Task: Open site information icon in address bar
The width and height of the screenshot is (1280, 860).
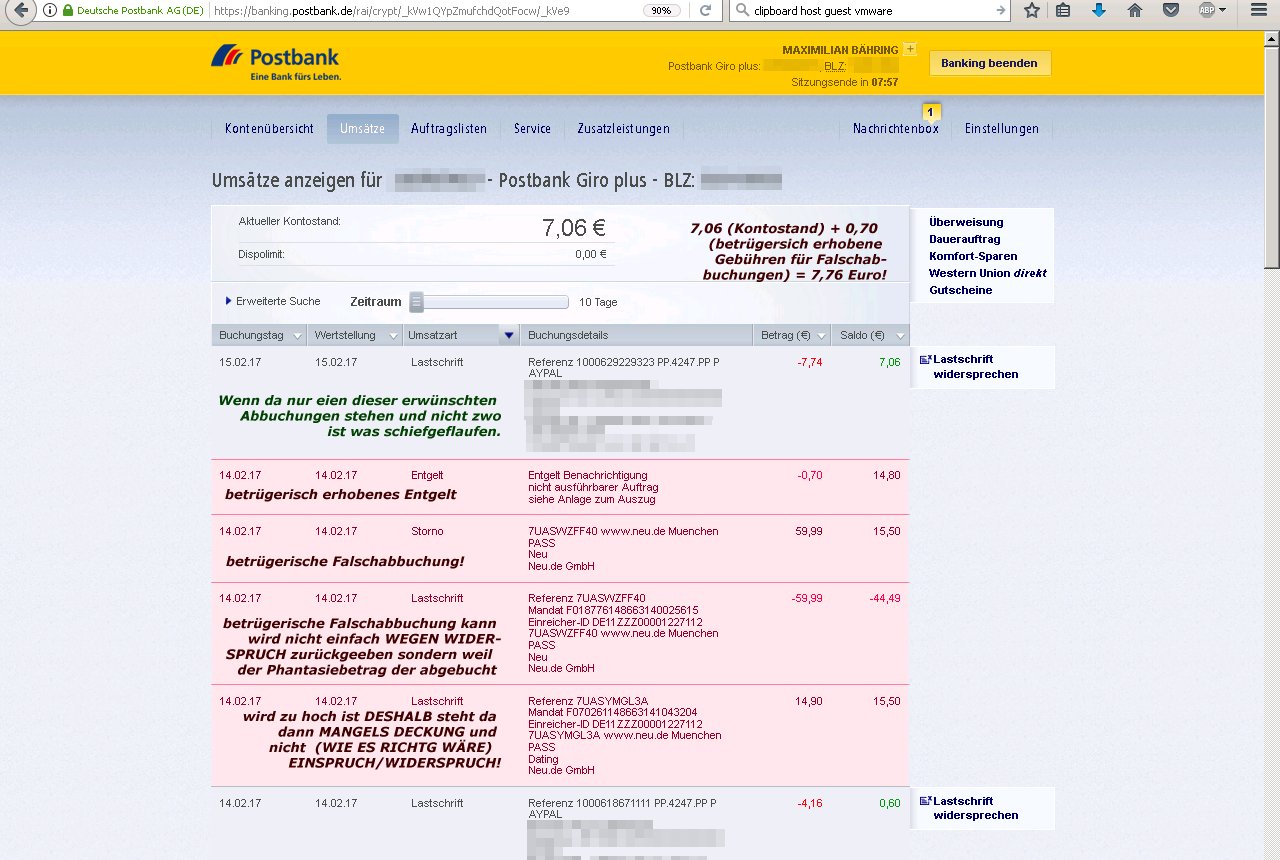Action: click(x=50, y=11)
